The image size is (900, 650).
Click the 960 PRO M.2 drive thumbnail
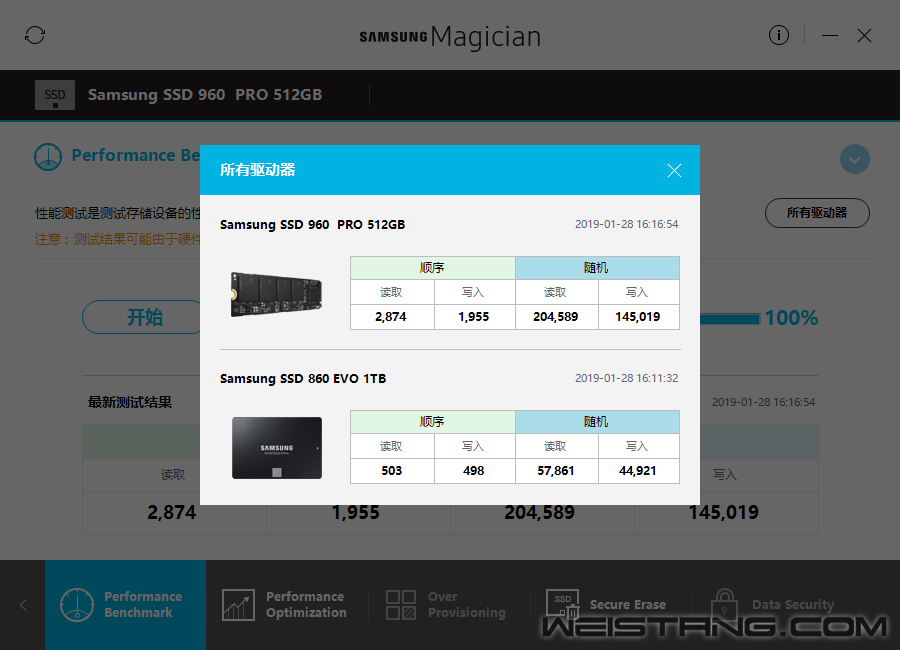click(x=277, y=295)
